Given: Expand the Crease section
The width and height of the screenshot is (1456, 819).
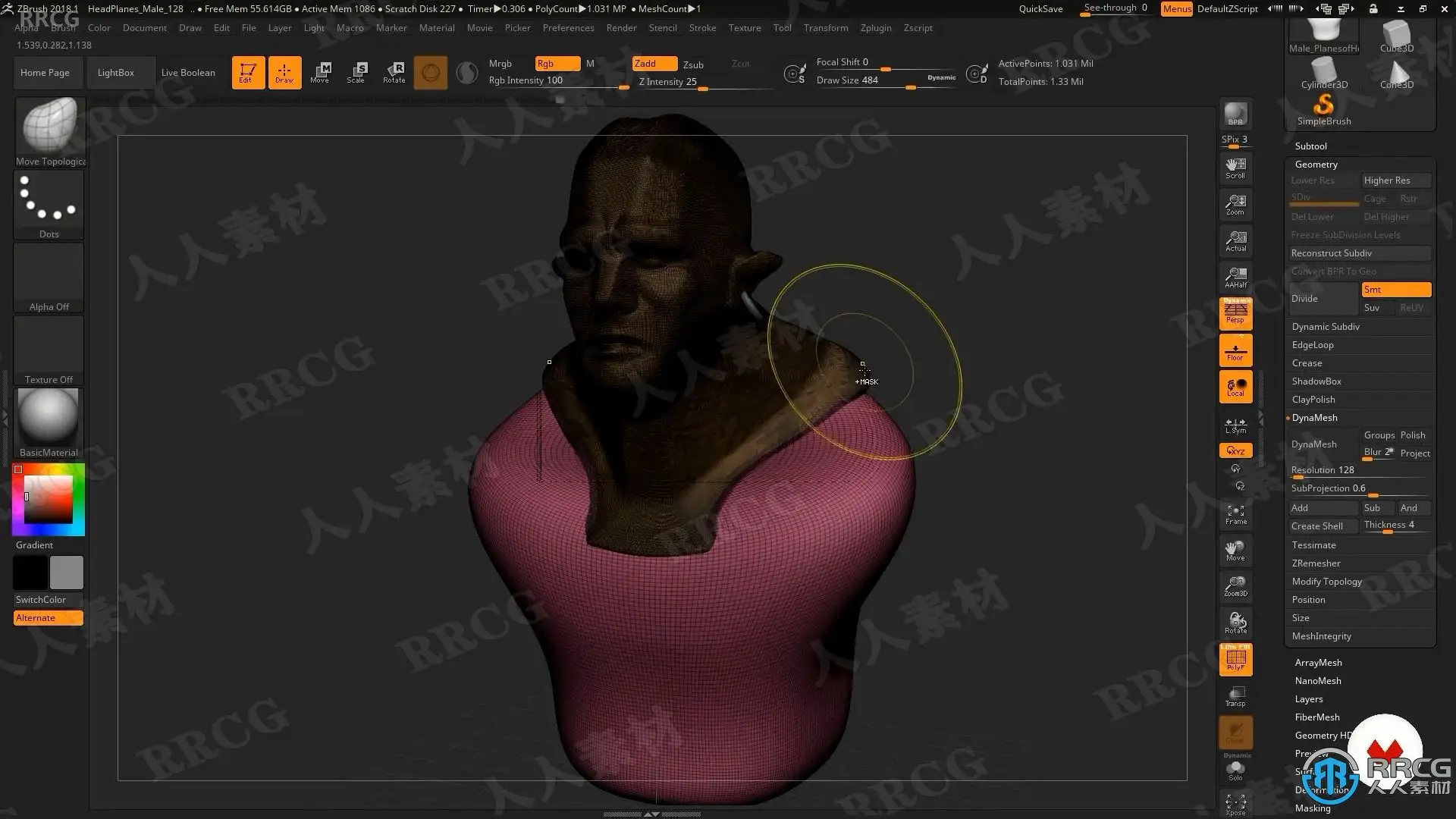Looking at the screenshot, I should coord(1307,363).
